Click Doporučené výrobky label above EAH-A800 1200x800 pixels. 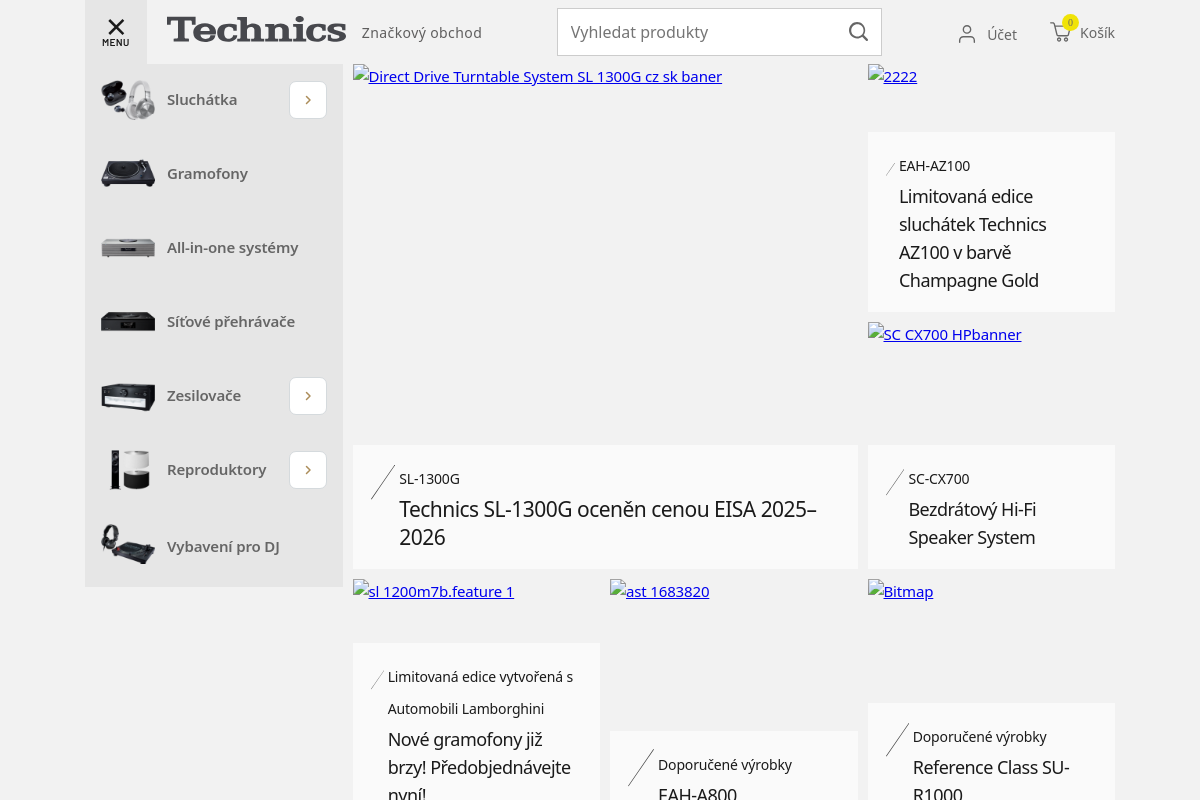click(725, 765)
